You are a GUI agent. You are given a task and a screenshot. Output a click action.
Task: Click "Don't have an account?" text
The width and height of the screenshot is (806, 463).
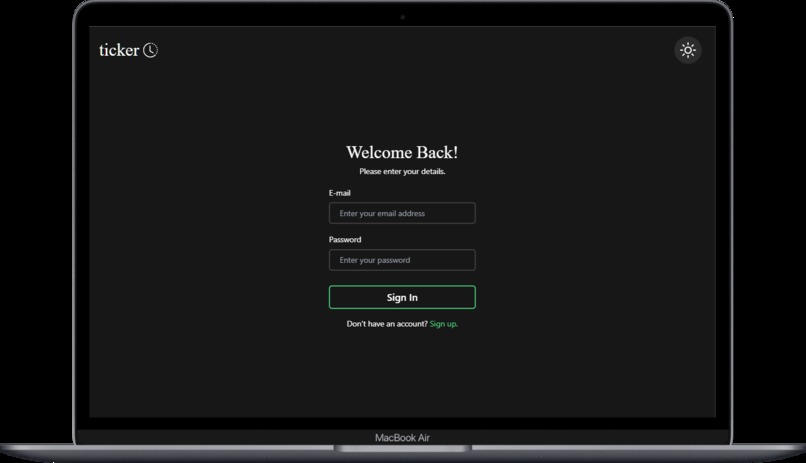click(x=387, y=324)
